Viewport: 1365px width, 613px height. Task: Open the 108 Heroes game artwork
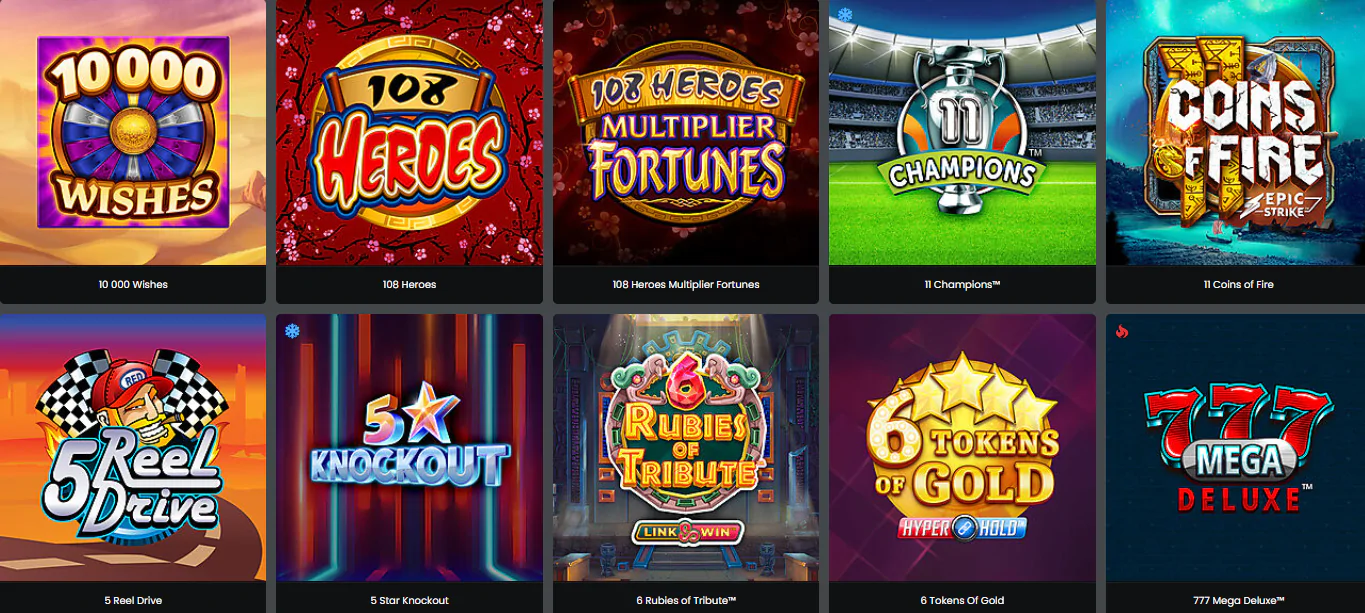pyautogui.click(x=409, y=132)
